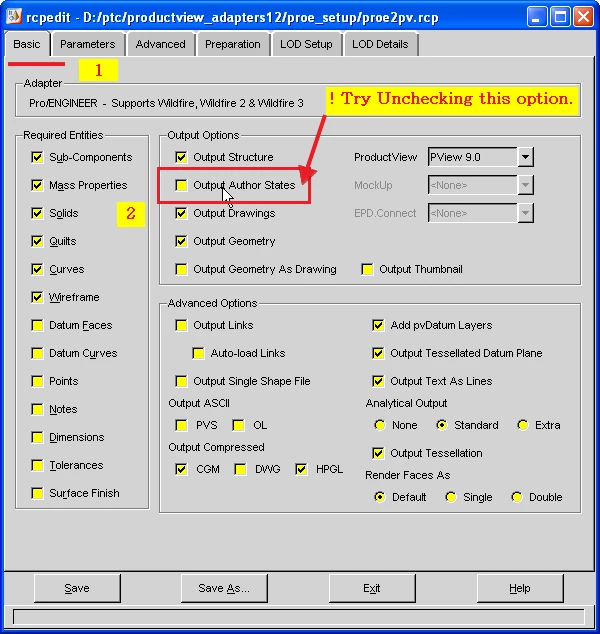The image size is (600, 634).
Task: Disable the Curves checkbox
Action: click(x=37, y=269)
